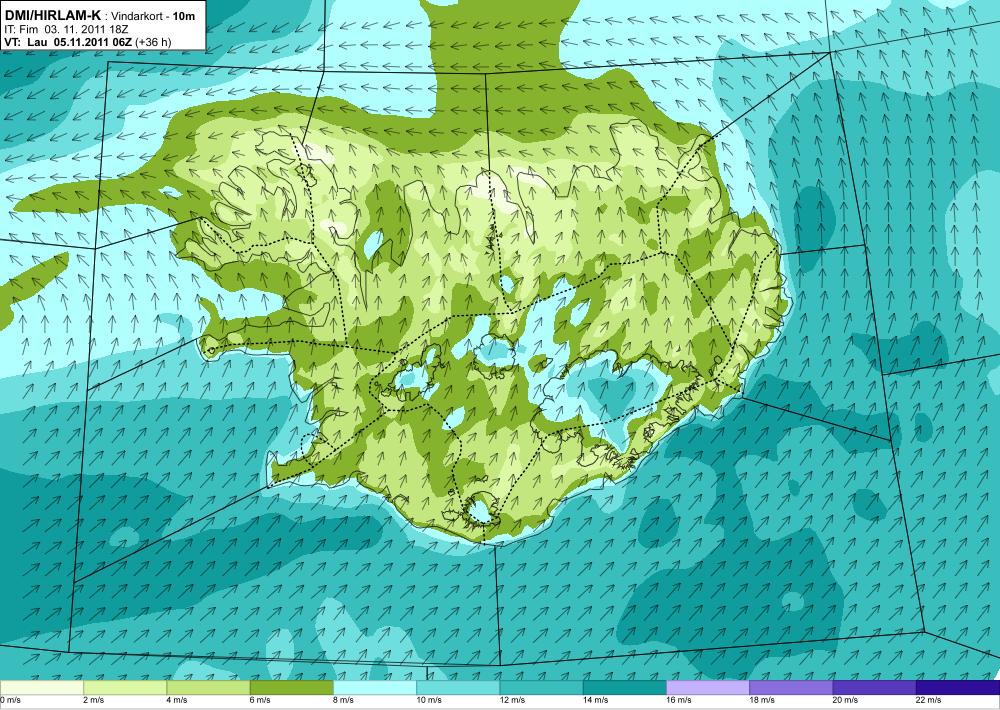The width and height of the screenshot is (1000, 710).
Task: Click the "12 m/s" legend label
Action: [x=513, y=700]
